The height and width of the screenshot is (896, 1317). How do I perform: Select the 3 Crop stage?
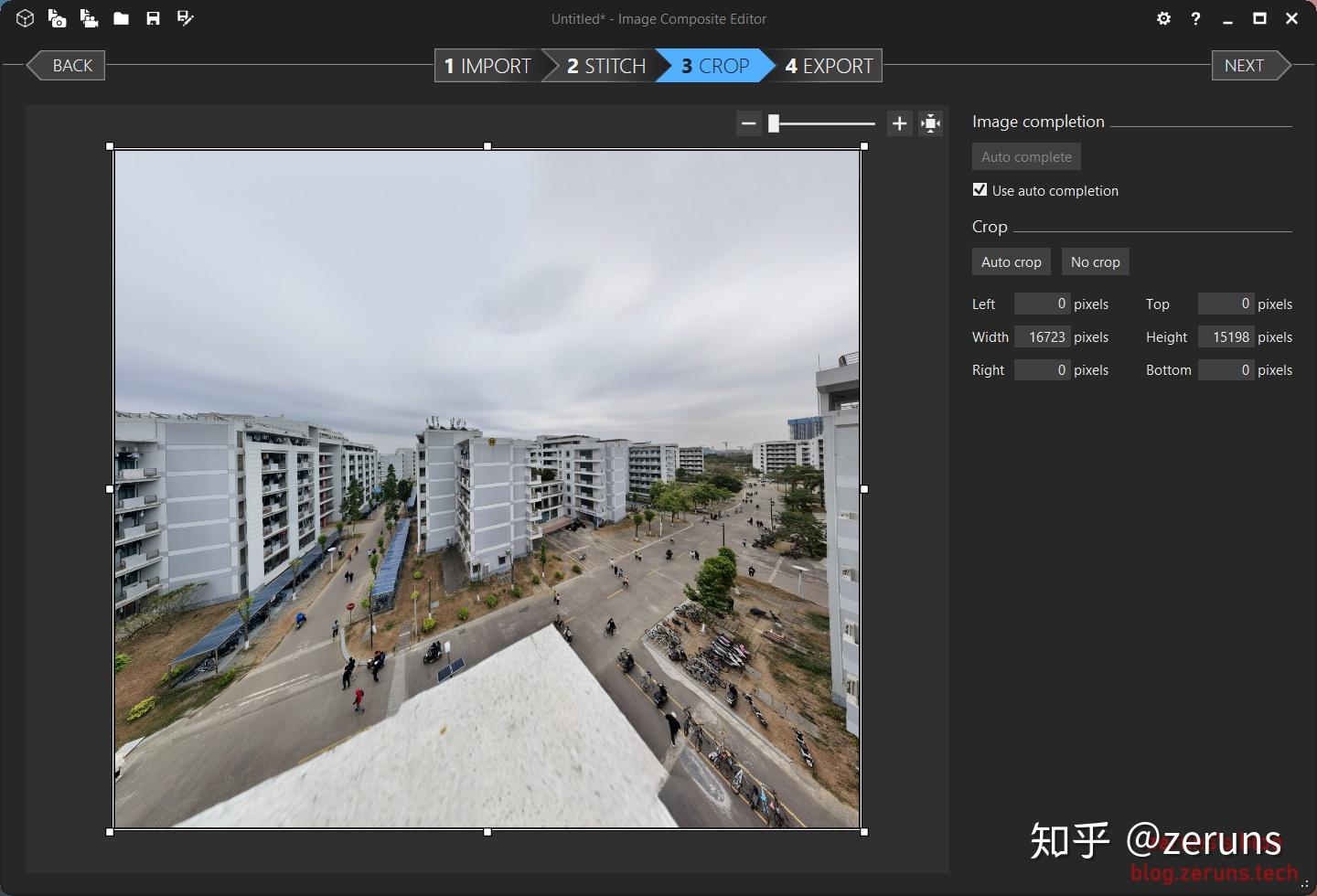(x=712, y=65)
